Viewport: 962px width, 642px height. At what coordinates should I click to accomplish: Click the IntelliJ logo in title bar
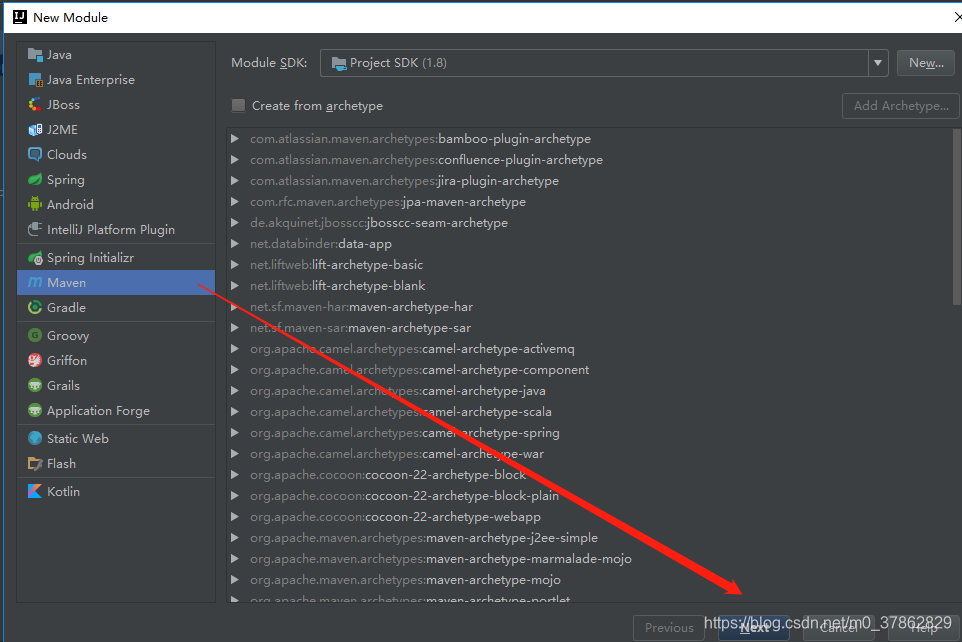[20, 17]
